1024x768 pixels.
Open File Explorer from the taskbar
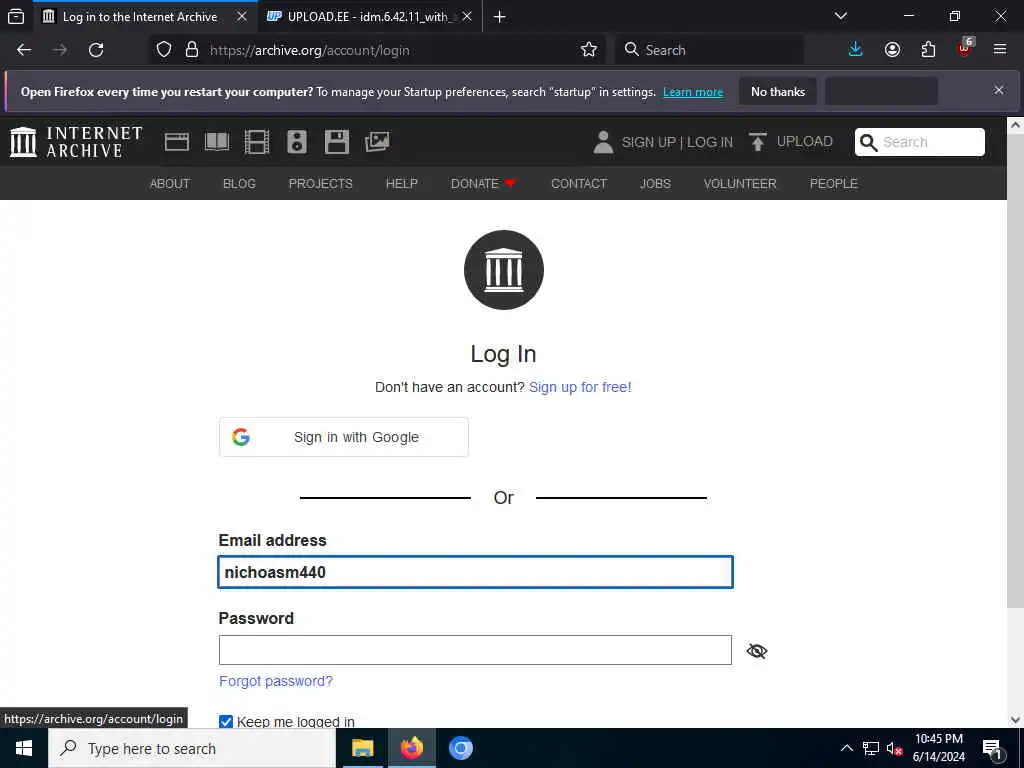coord(362,748)
